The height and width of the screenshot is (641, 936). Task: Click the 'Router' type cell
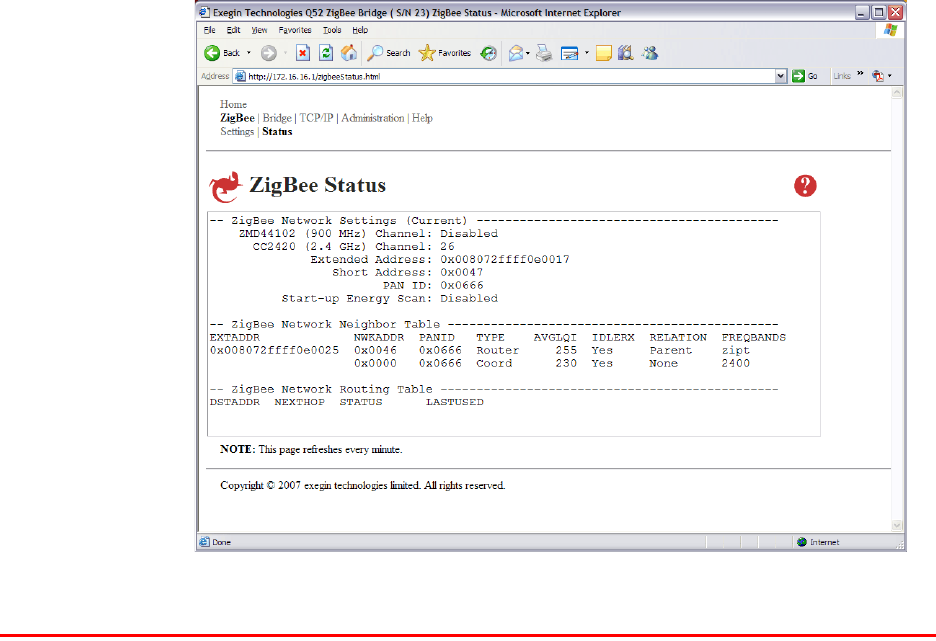[x=498, y=350]
